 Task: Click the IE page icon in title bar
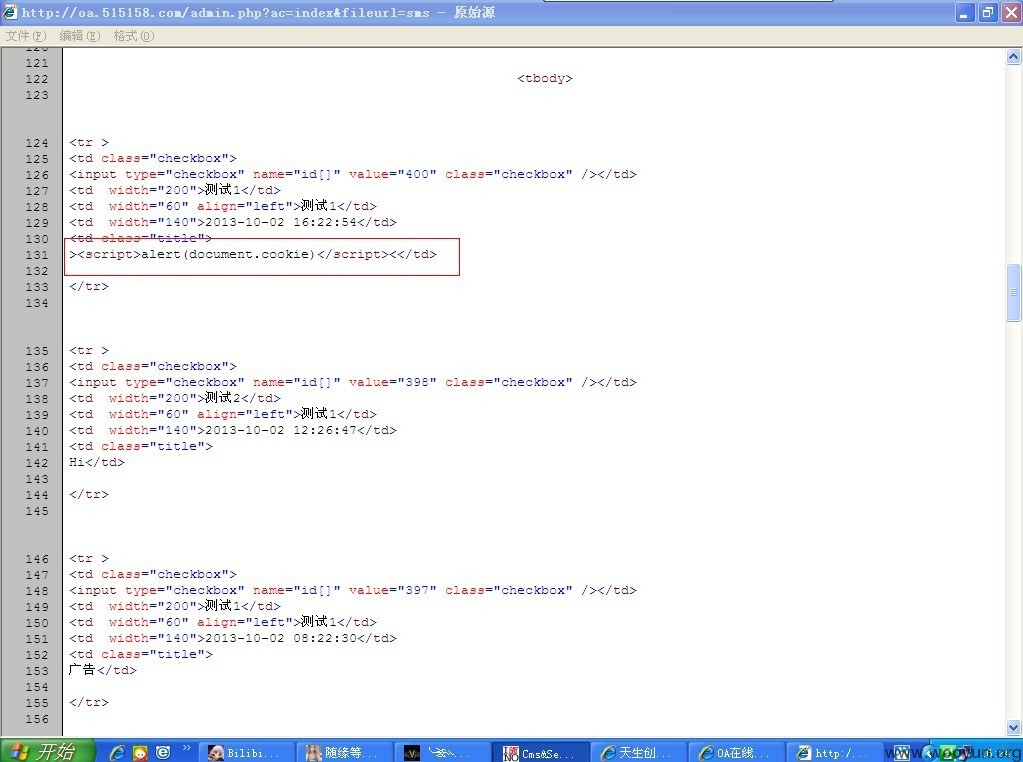[10, 12]
